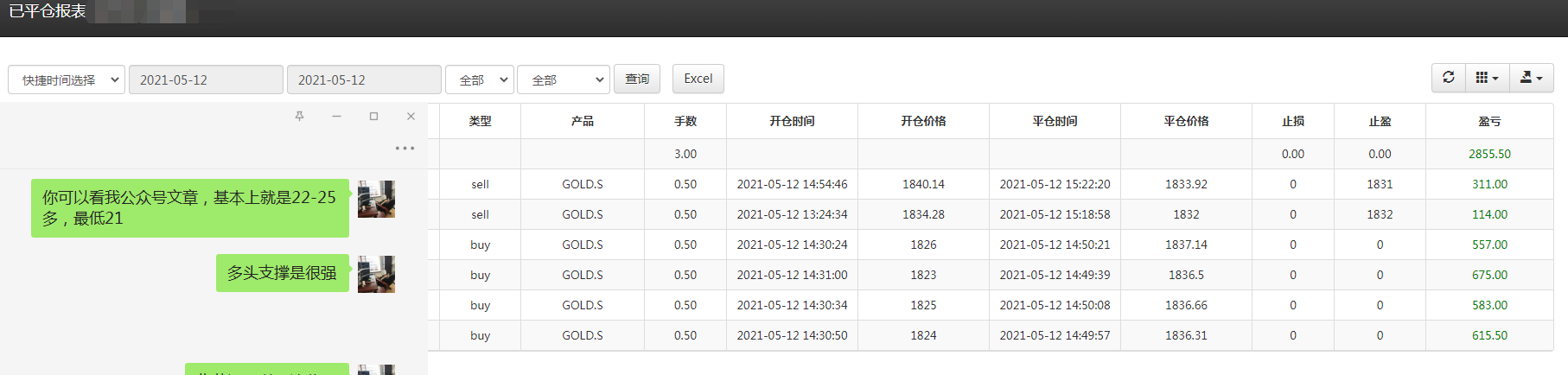The height and width of the screenshot is (375, 1568).
Task: Sort by 开仓时间 column header
Action: (792, 121)
